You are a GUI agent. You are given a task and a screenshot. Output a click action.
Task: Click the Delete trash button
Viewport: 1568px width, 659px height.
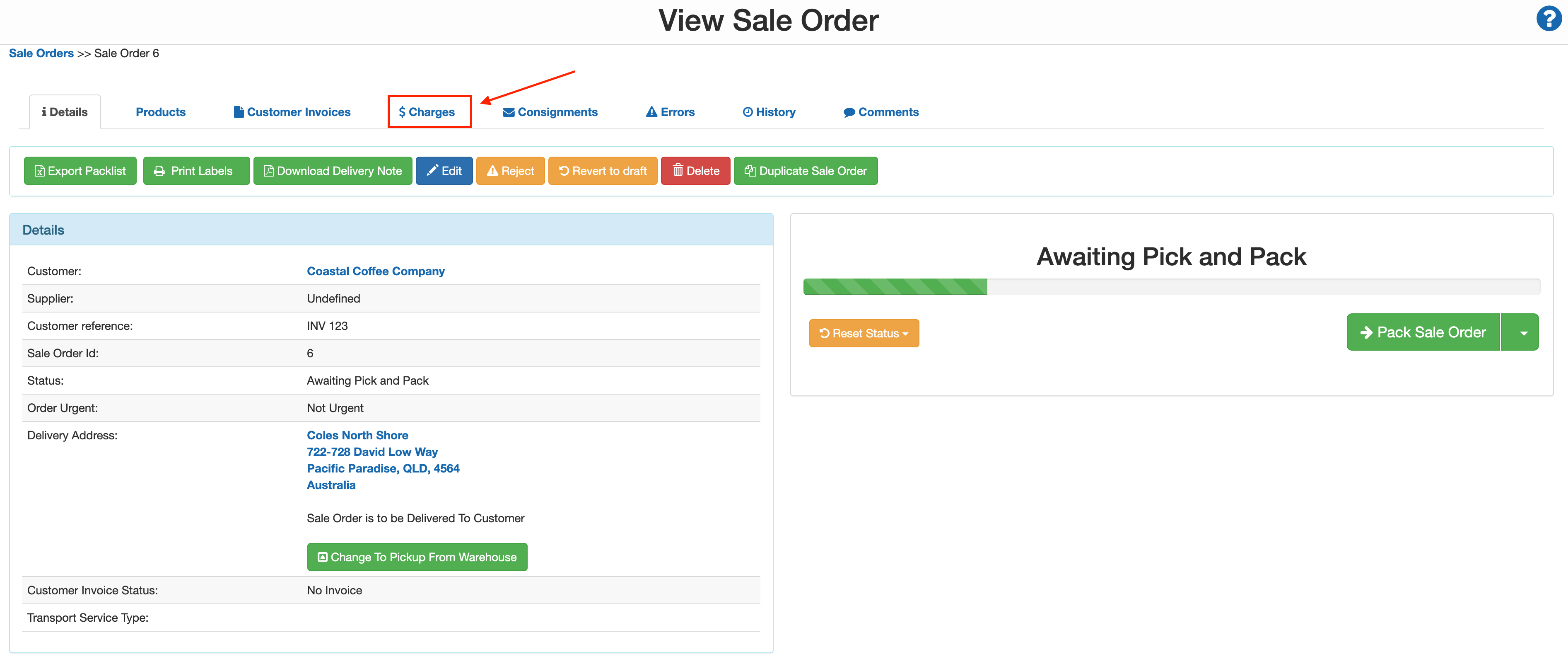tap(695, 170)
